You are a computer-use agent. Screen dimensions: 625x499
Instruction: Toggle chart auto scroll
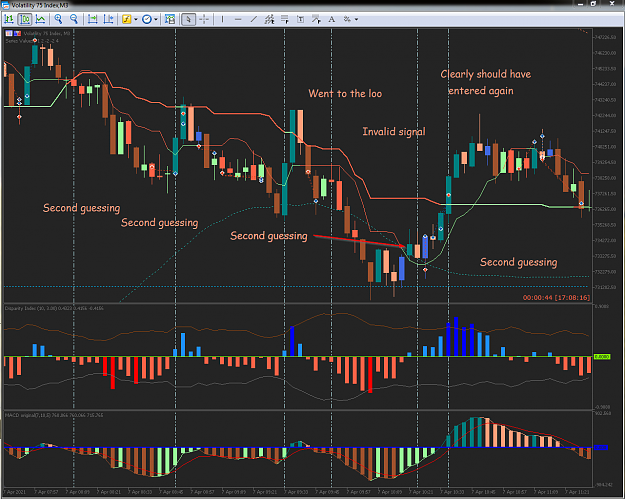point(92,19)
